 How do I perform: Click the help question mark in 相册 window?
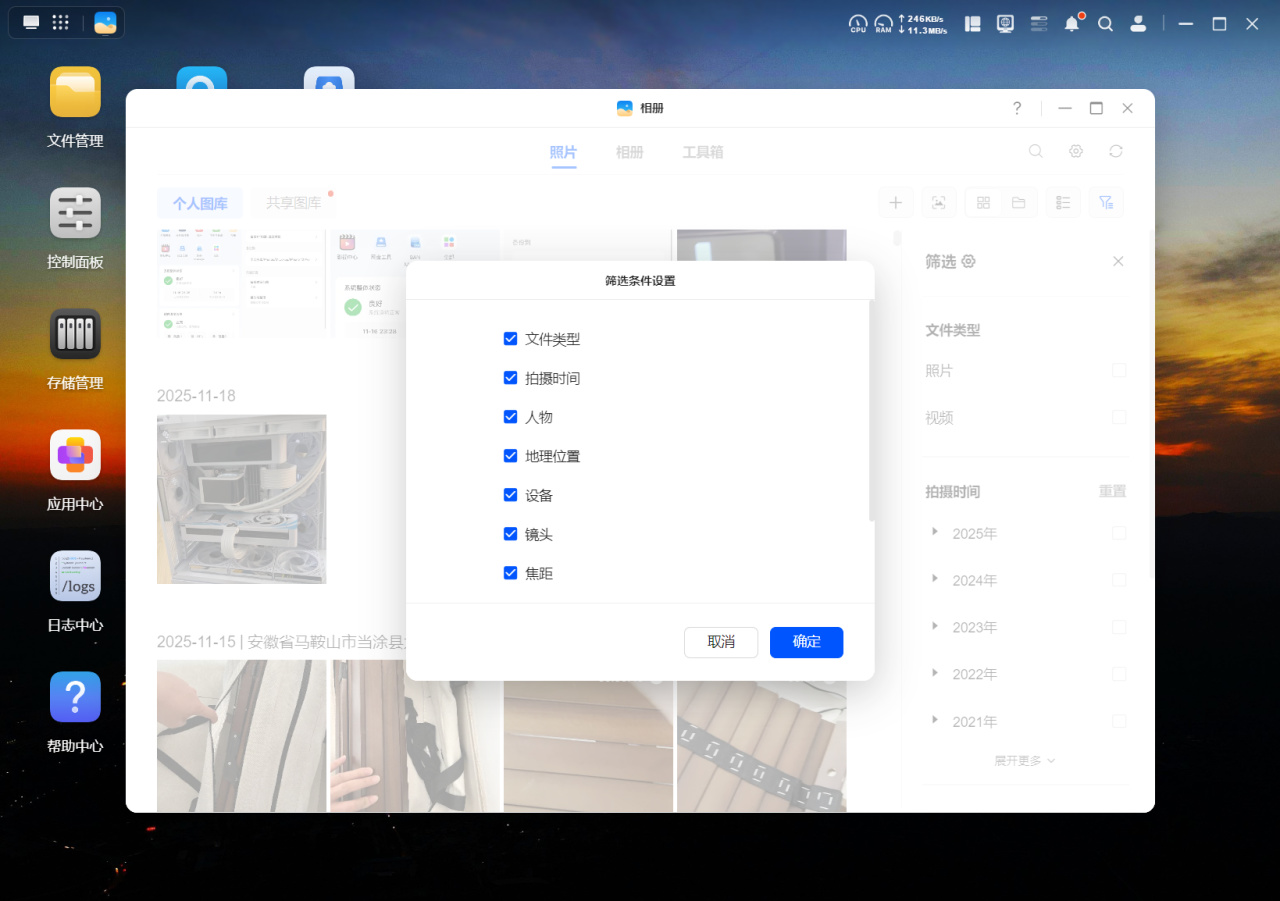(1017, 108)
